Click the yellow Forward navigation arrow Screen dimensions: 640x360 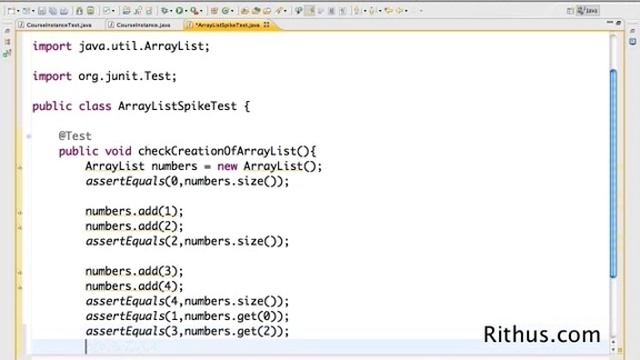(399, 11)
